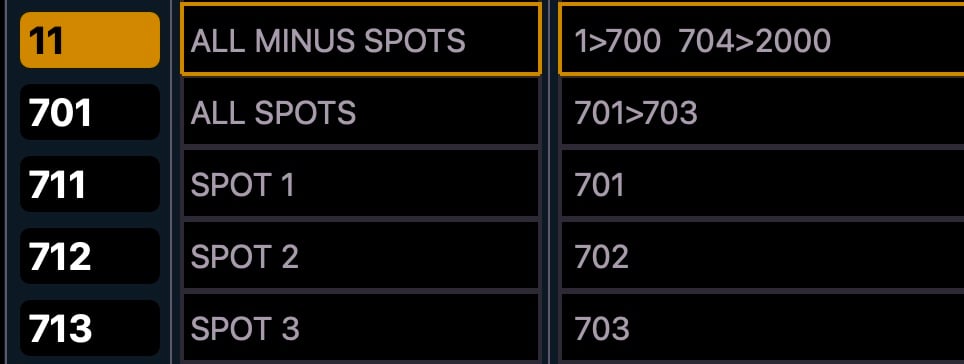Click the 704>2000 channel range text
The height and width of the screenshot is (364, 964).
pyautogui.click(x=755, y=41)
